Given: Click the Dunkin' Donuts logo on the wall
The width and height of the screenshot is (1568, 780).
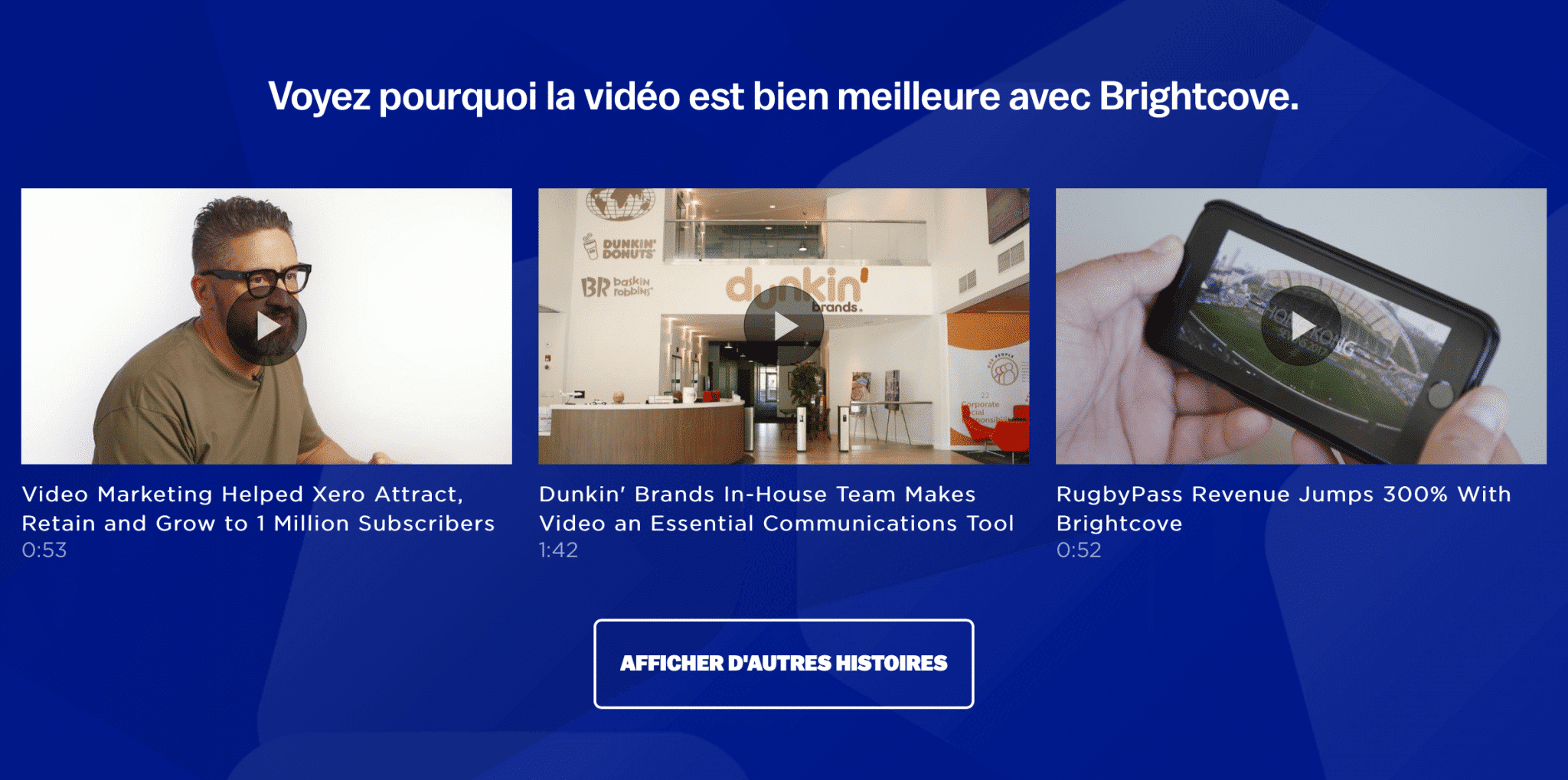Looking at the screenshot, I should coord(619,247).
